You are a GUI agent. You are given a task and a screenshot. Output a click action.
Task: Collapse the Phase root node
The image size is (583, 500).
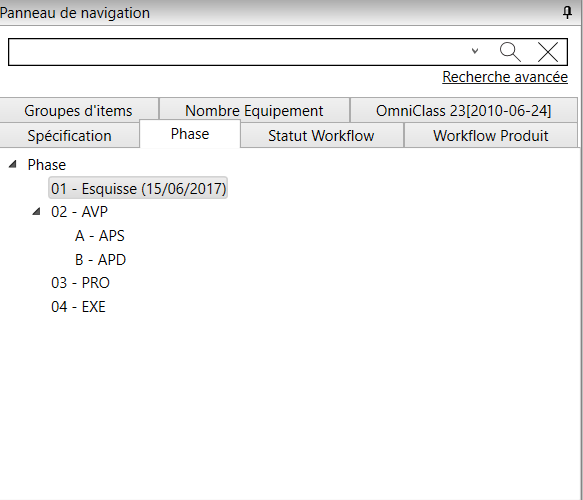tap(13, 164)
